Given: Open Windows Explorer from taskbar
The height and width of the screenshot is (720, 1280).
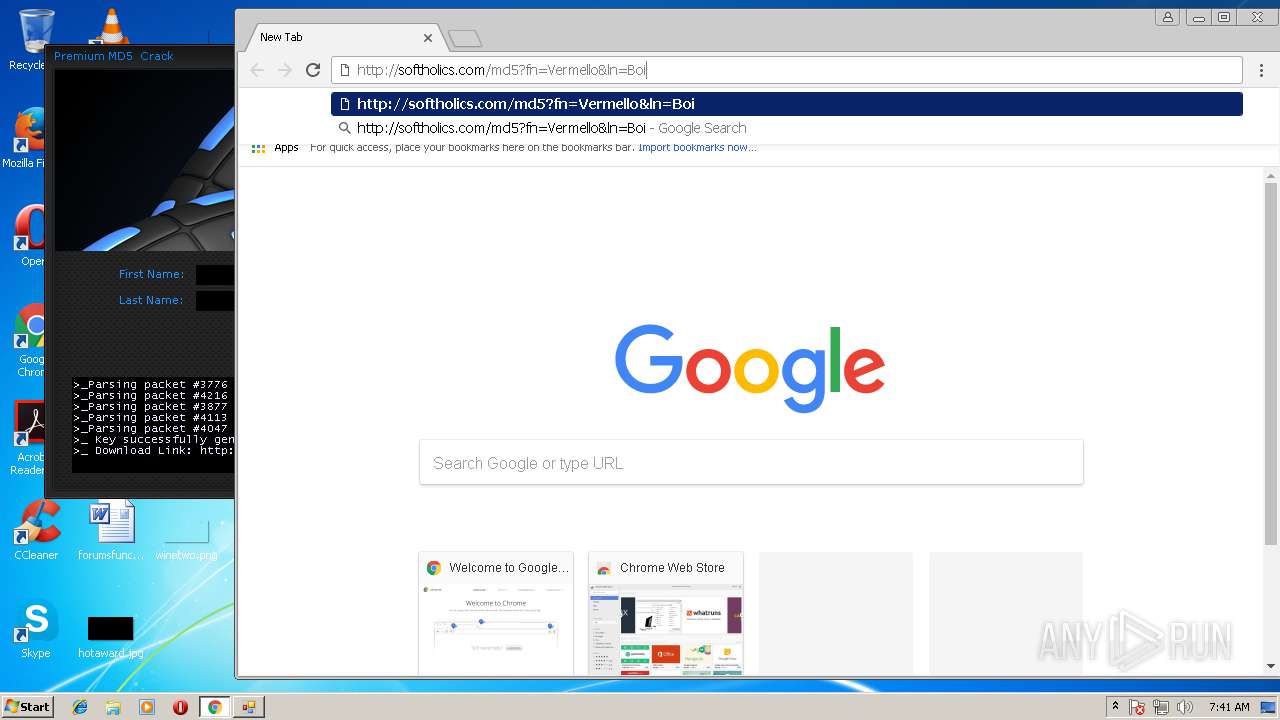Looking at the screenshot, I should 113,707.
